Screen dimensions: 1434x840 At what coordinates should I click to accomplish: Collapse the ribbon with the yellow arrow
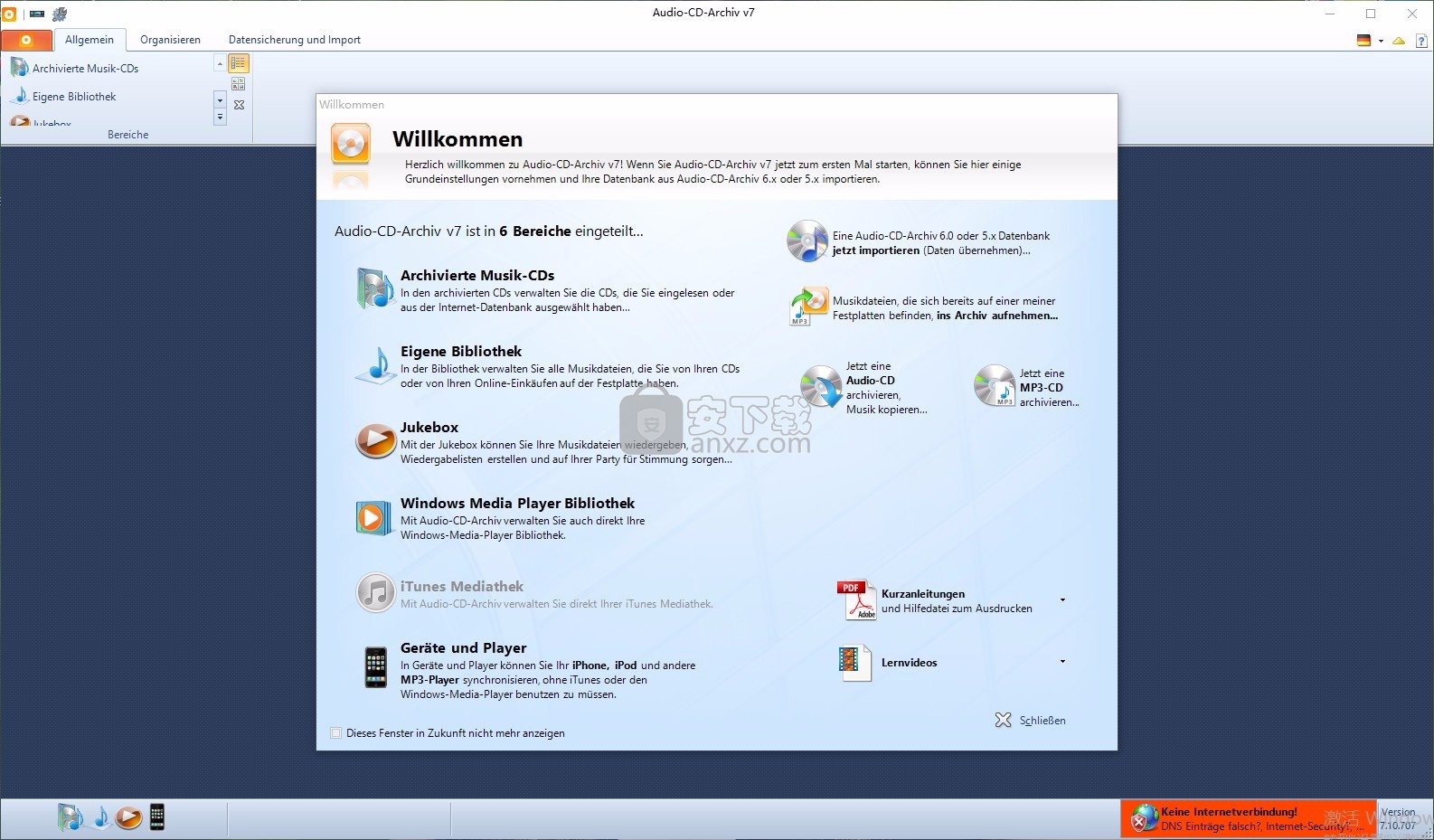click(x=1399, y=41)
